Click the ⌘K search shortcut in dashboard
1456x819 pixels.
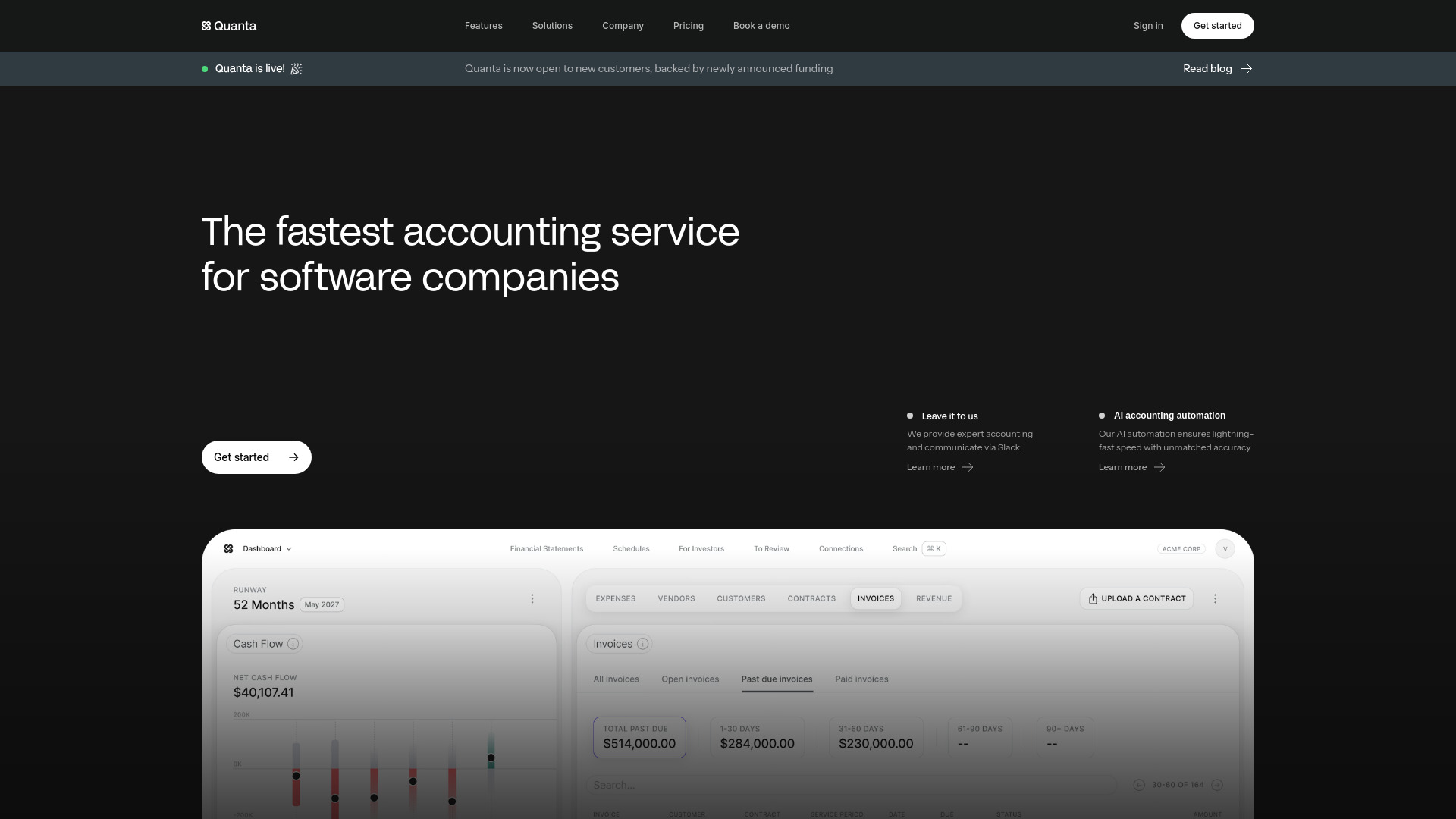(934, 548)
